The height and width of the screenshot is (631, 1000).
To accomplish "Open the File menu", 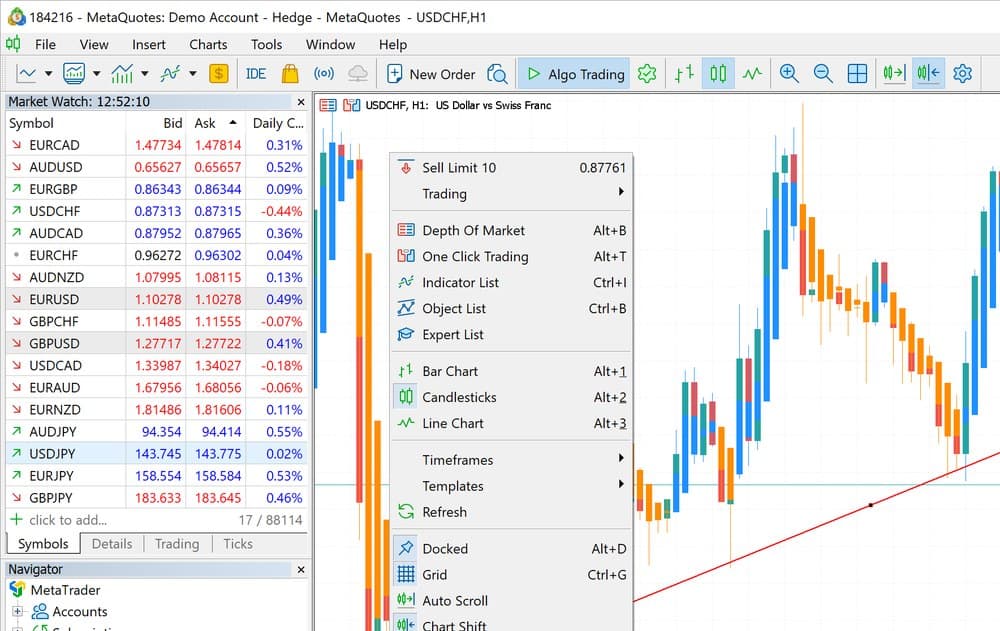I will pyautogui.click(x=45, y=45).
